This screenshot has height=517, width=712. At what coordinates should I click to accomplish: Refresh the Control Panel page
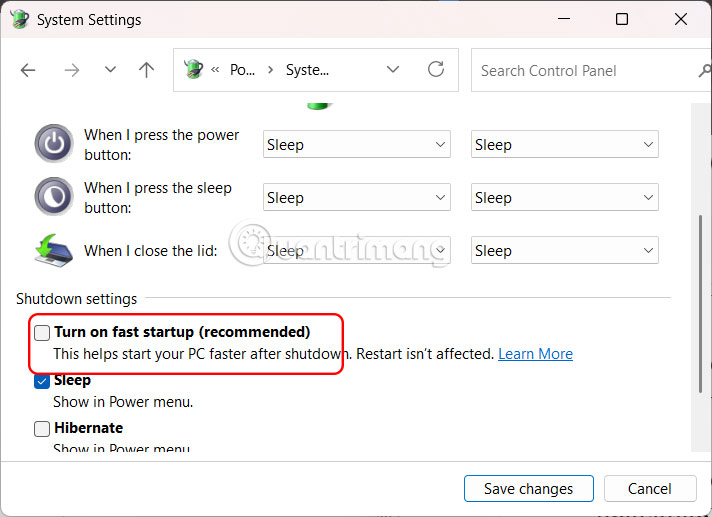435,70
